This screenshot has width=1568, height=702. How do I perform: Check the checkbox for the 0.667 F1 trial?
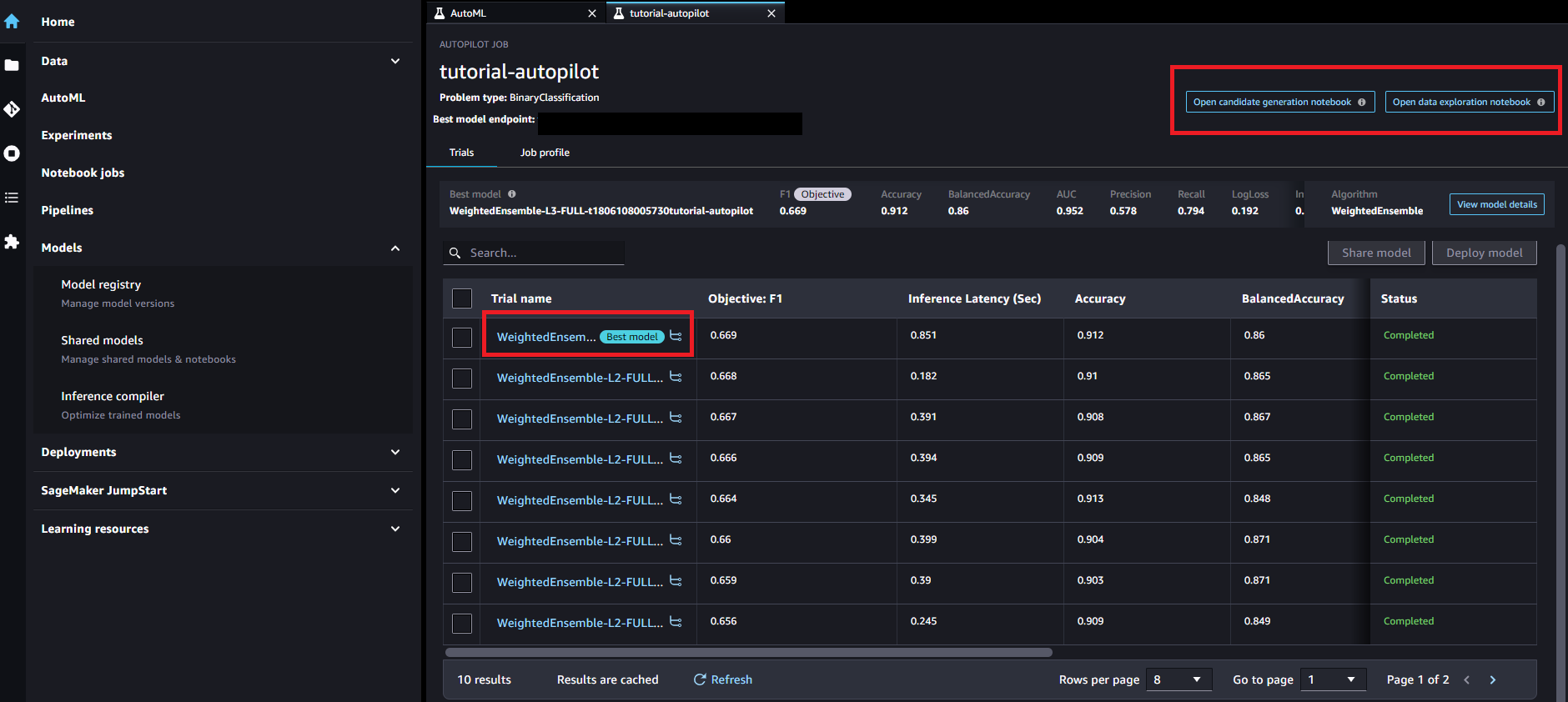[x=462, y=419]
